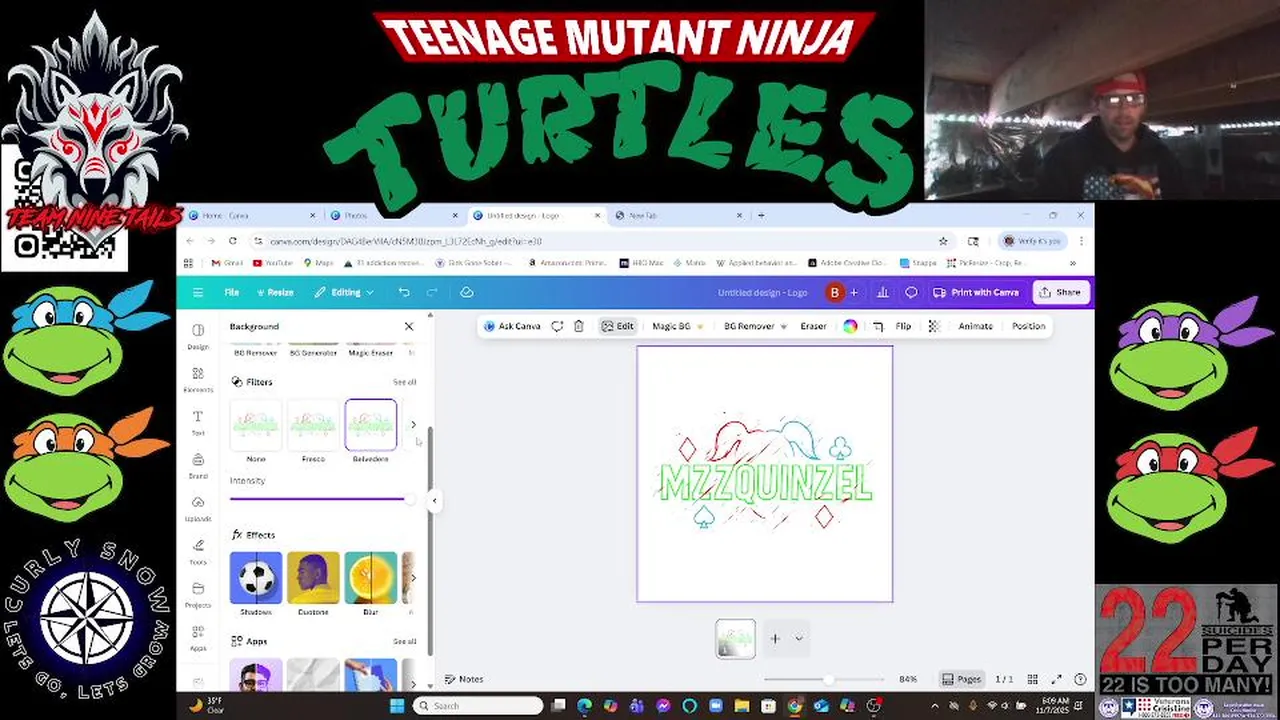This screenshot has height=720, width=1280.
Task: Add collaborator with the plus icon
Action: point(853,292)
